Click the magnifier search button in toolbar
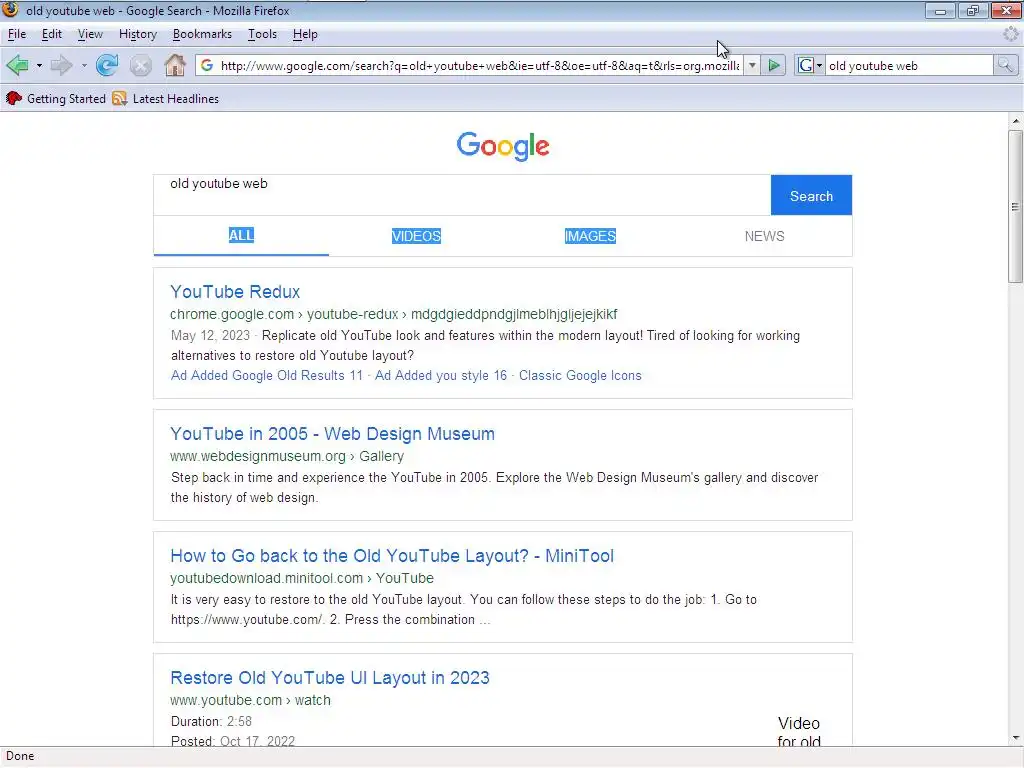Viewport: 1024px width, 768px height. click(x=1005, y=65)
